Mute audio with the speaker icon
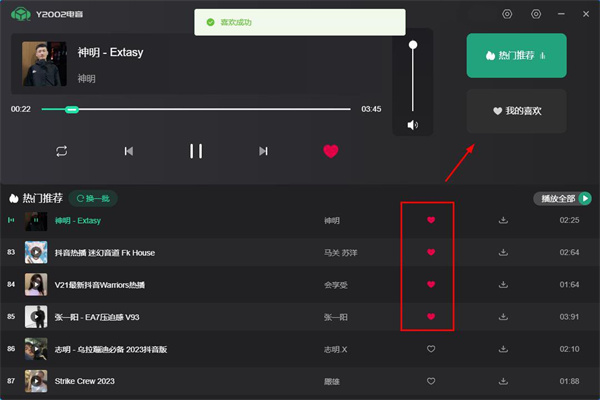Viewport: 600px width, 400px height. point(412,125)
